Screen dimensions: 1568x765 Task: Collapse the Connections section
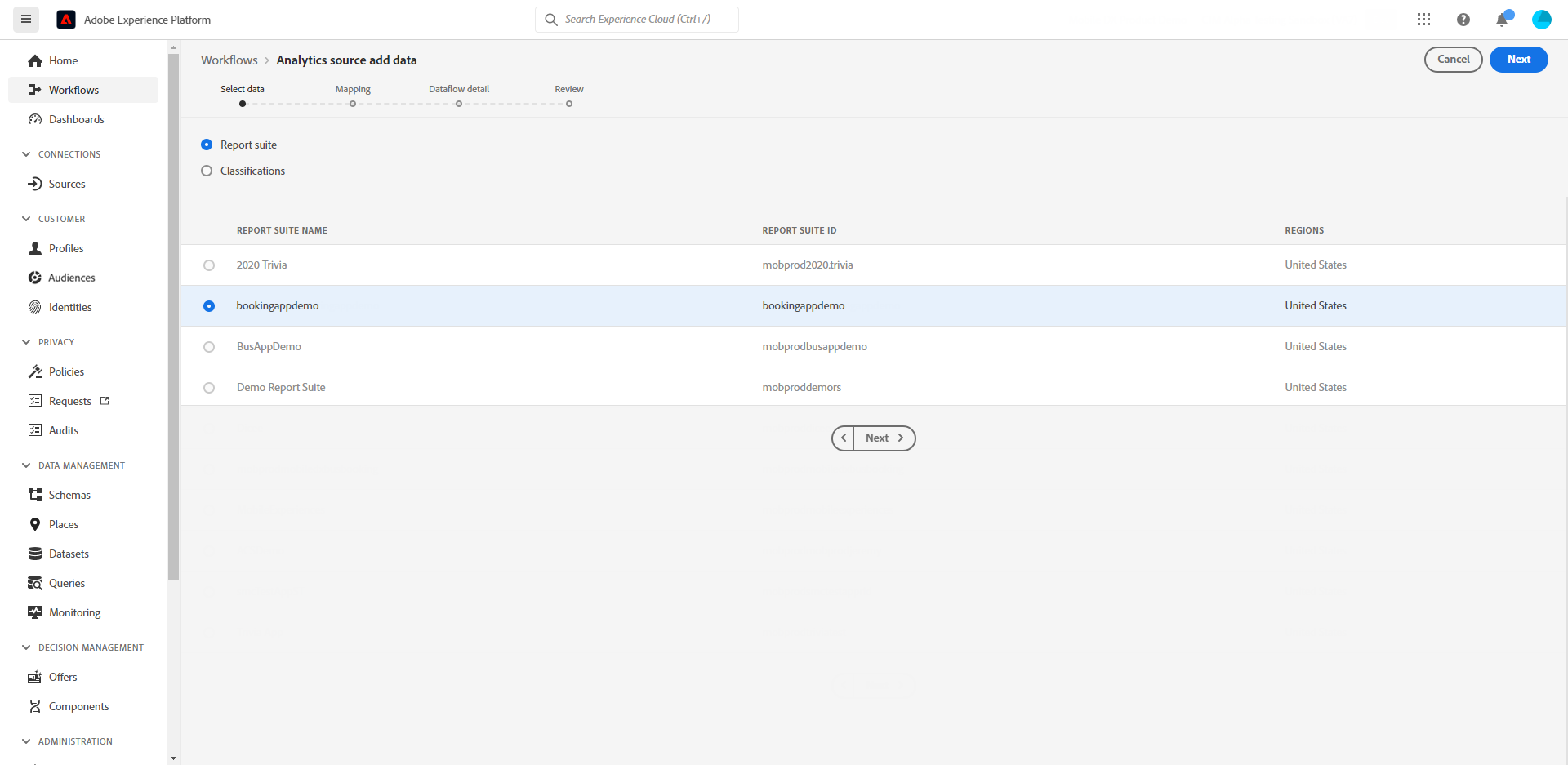click(26, 154)
